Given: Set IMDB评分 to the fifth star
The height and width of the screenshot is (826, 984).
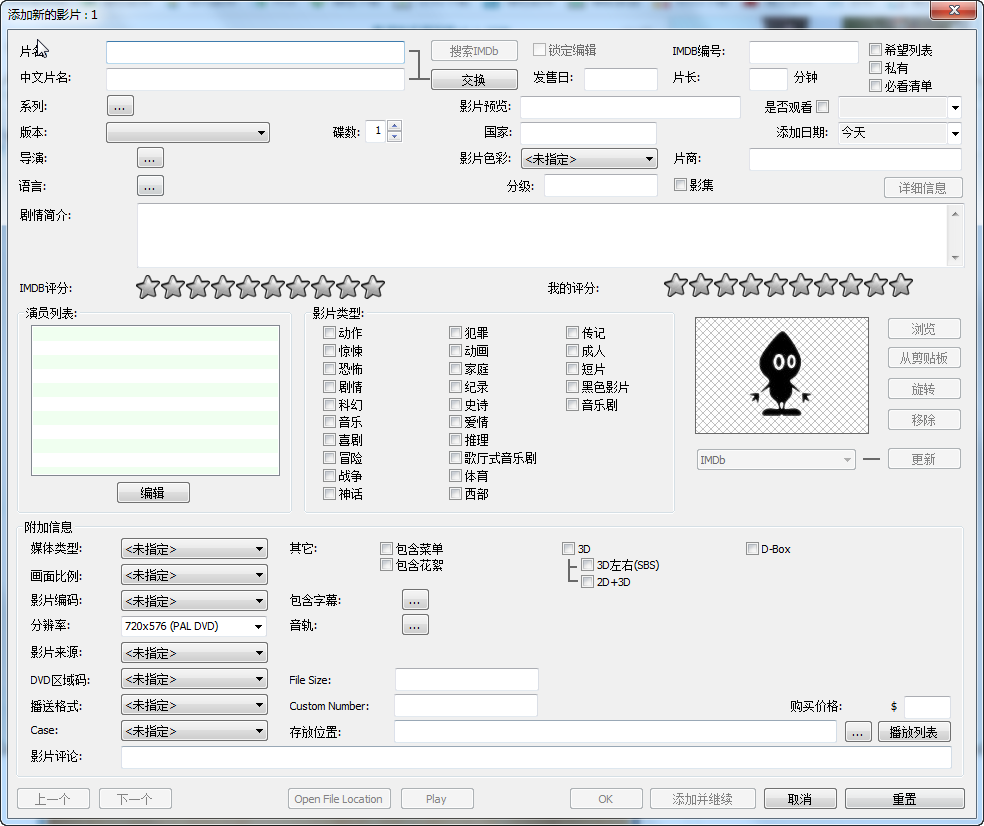Looking at the screenshot, I should pos(248,287).
